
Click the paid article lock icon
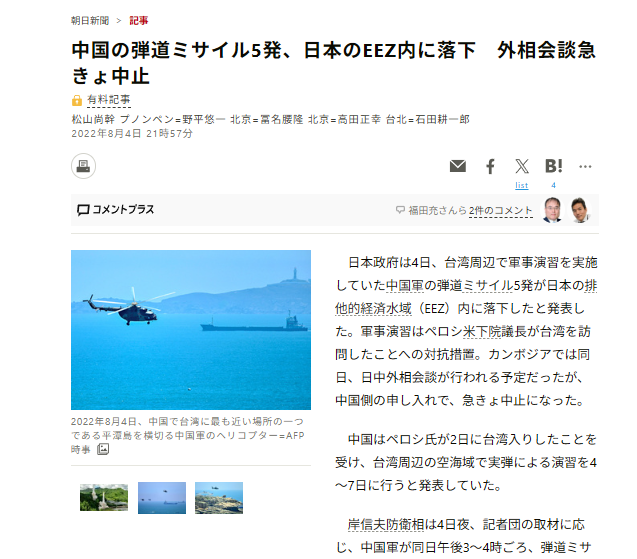[77, 100]
